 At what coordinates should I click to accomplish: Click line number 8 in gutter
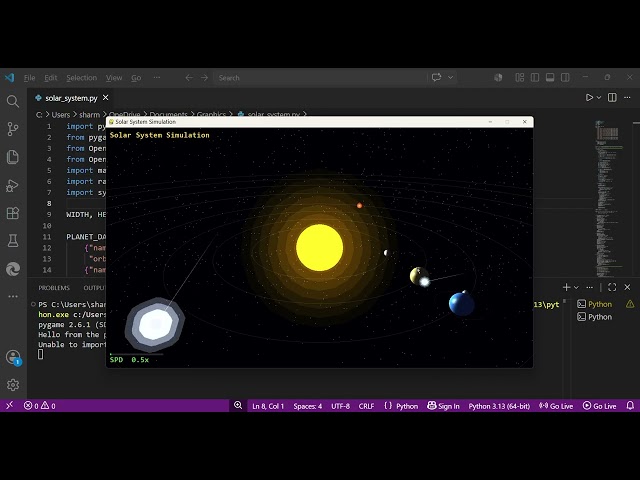click(49, 203)
